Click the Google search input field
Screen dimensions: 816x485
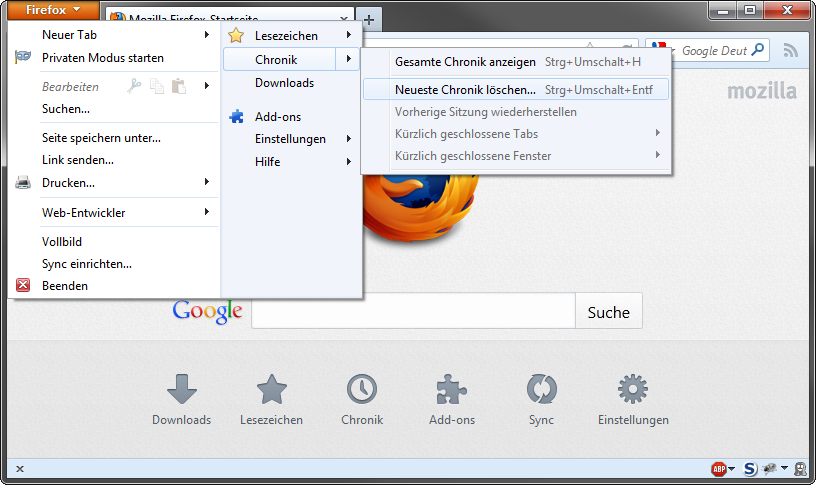tap(413, 311)
